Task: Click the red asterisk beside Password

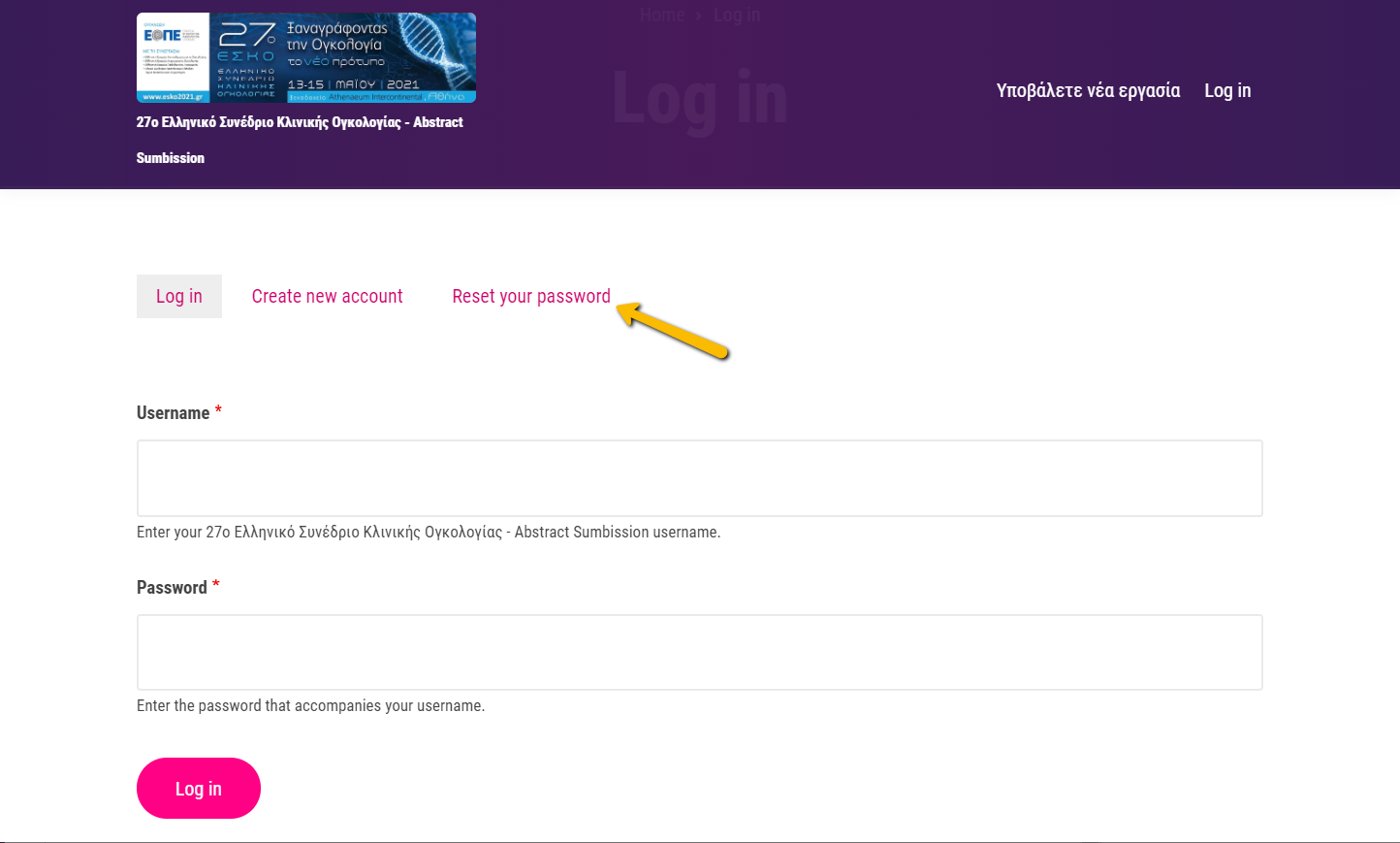Action: pyautogui.click(x=216, y=585)
